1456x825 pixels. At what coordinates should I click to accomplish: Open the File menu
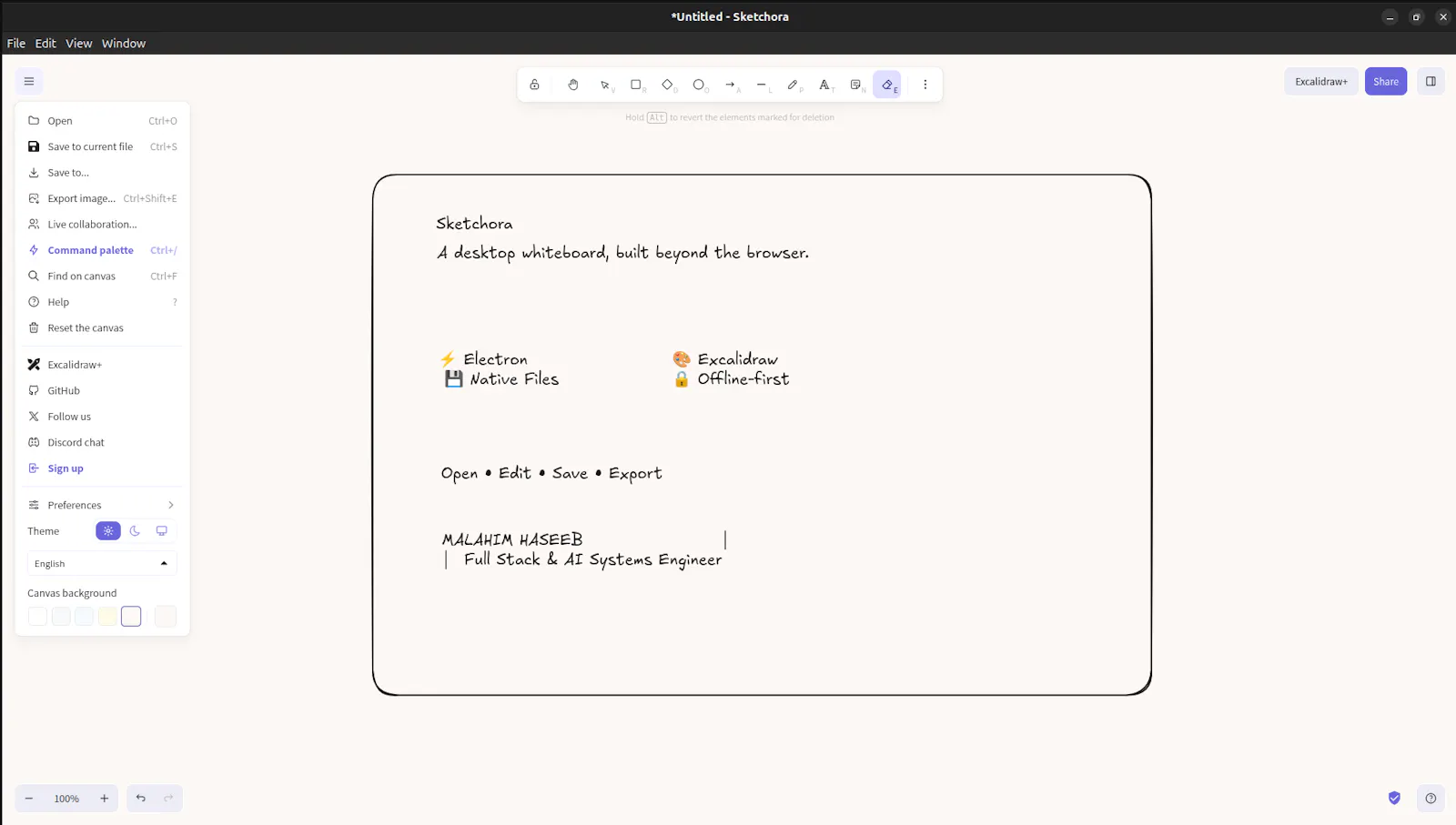pyautogui.click(x=16, y=44)
